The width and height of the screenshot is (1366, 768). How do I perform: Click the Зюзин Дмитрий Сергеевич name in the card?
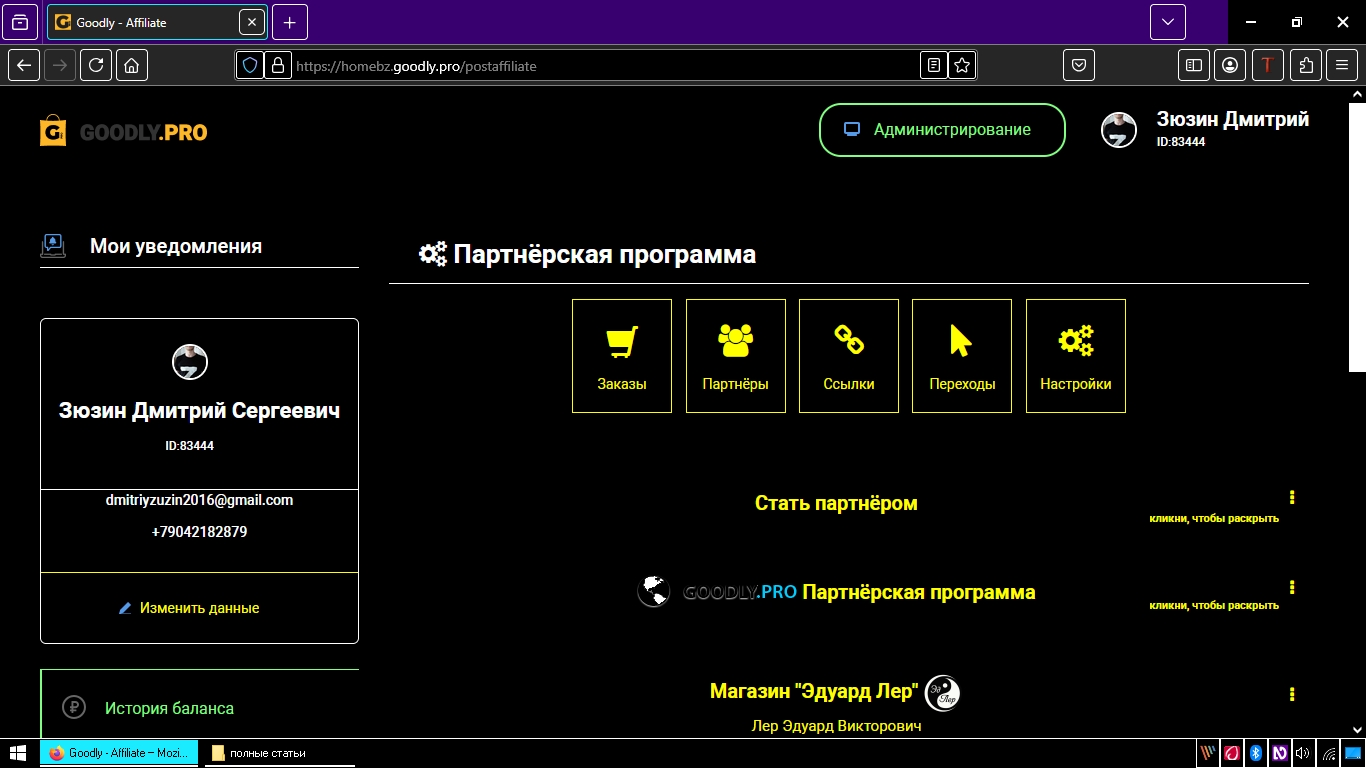coord(199,411)
